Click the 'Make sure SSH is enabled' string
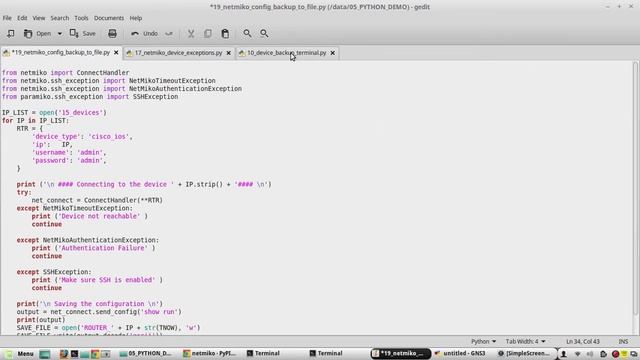 click(107, 280)
